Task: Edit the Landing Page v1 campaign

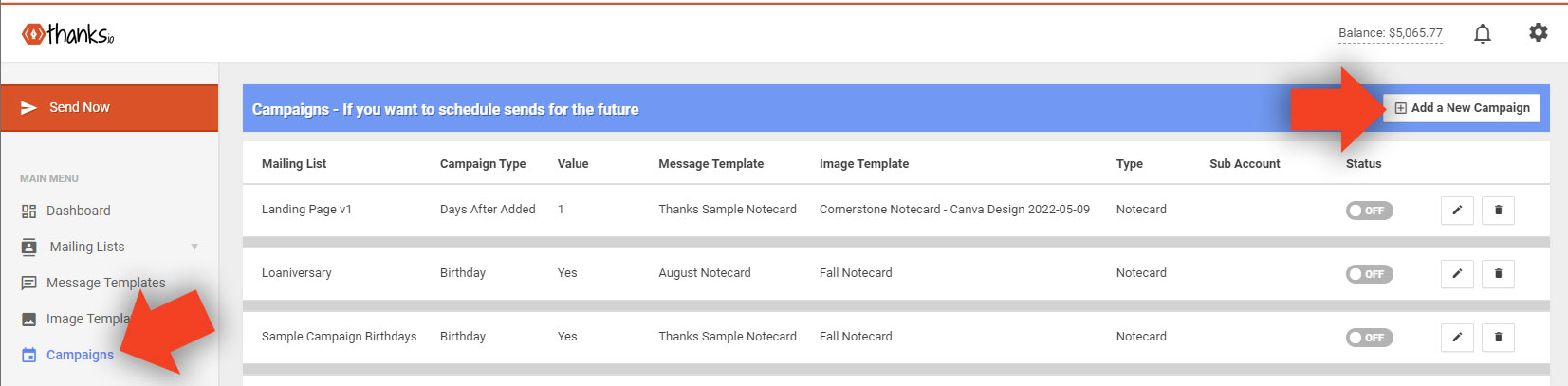Action: click(x=1457, y=211)
